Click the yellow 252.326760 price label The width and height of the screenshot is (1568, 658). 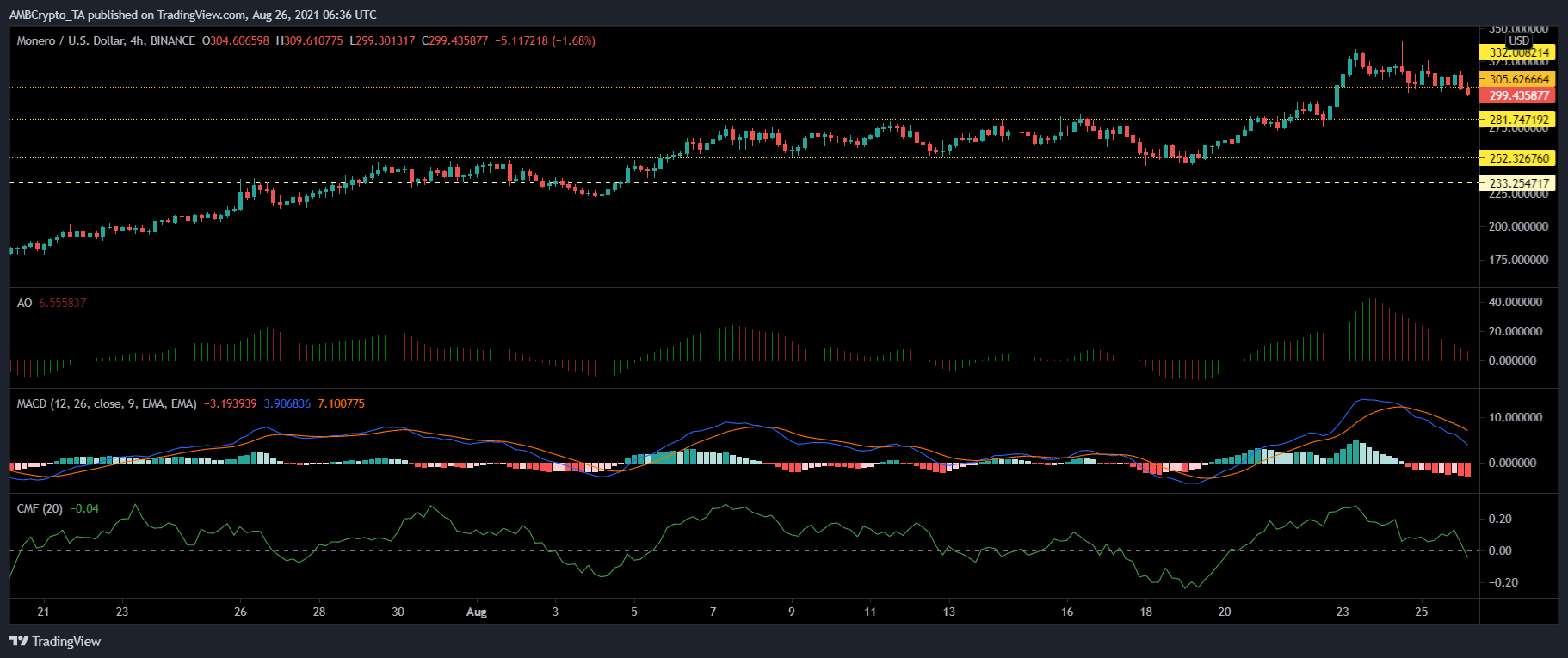1518,158
